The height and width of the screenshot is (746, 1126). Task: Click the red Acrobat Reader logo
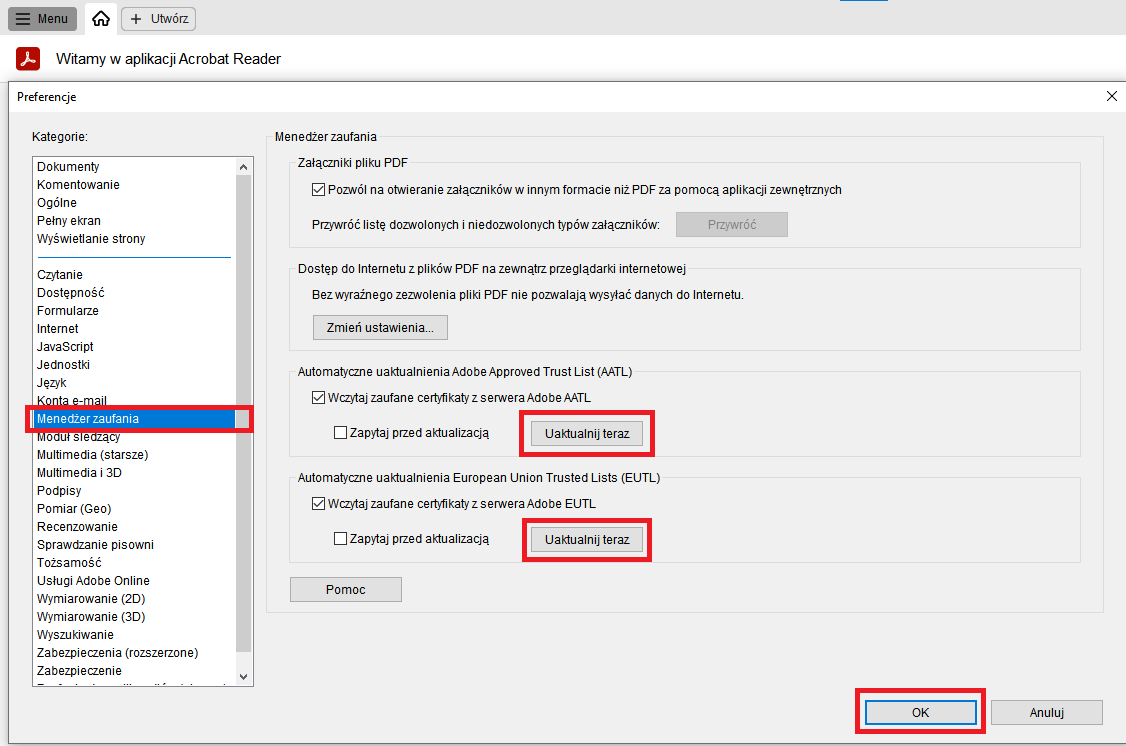(28, 59)
